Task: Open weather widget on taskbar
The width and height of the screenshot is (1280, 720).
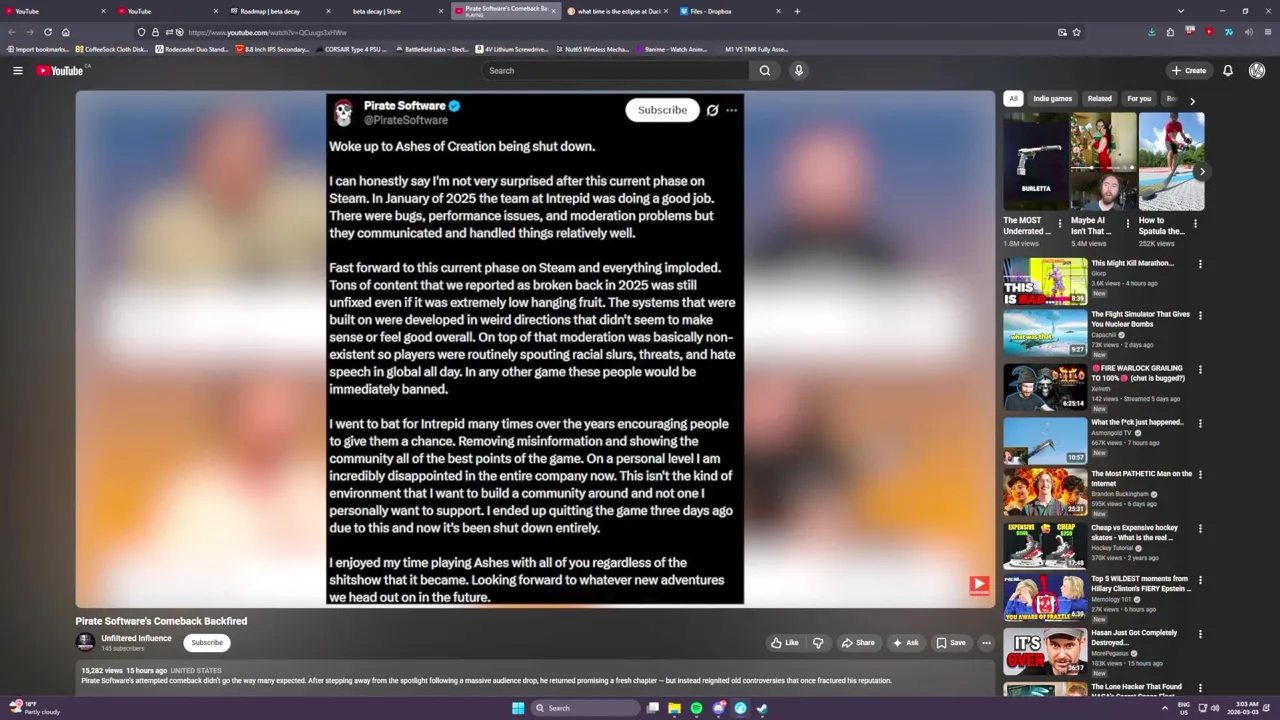Action: (x=35, y=708)
